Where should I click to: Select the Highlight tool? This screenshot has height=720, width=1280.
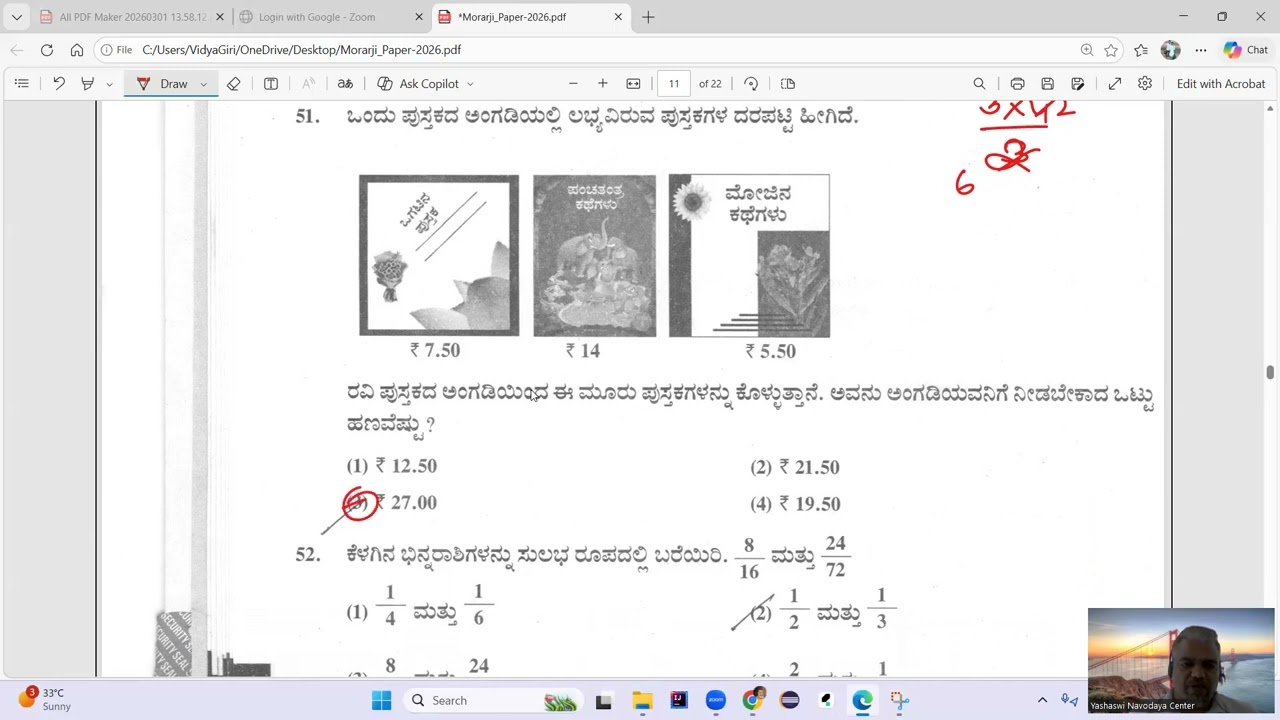click(88, 84)
